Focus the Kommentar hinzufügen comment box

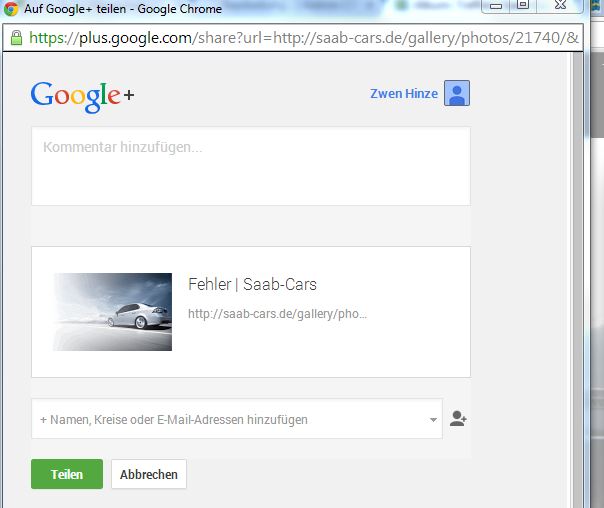pyautogui.click(x=251, y=166)
